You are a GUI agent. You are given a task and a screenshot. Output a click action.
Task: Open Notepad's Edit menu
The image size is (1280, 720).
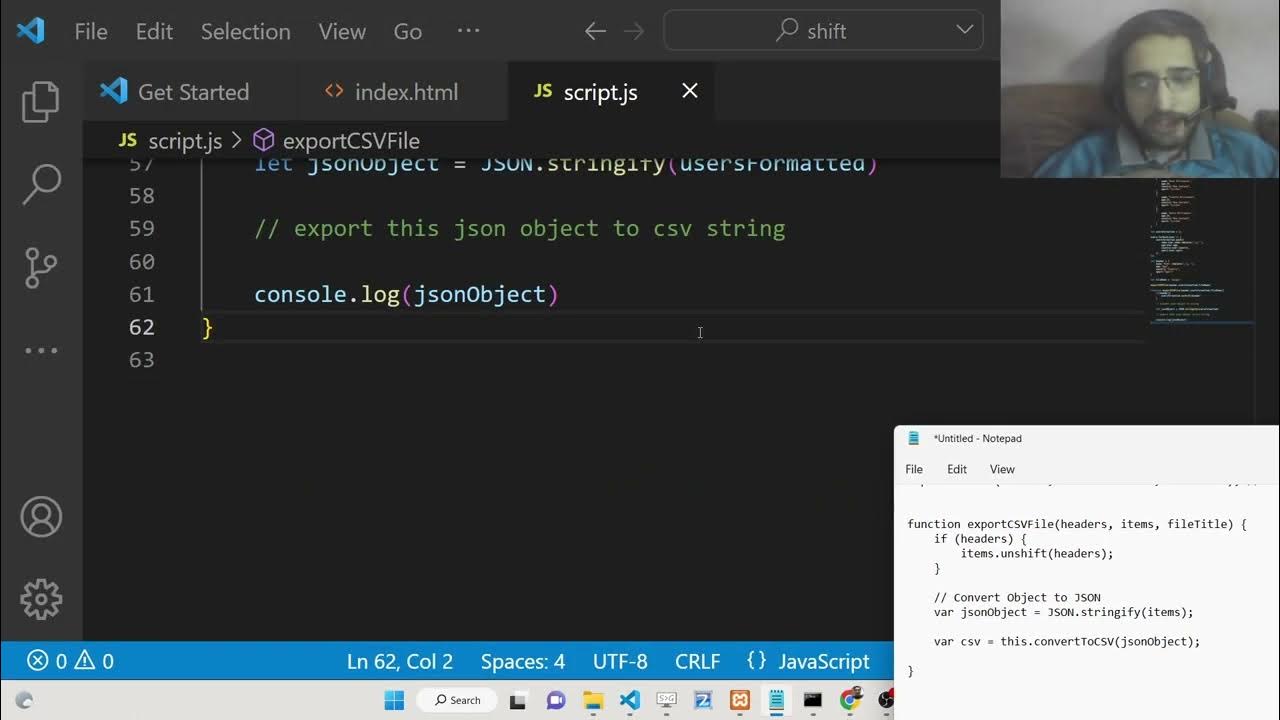click(x=956, y=469)
